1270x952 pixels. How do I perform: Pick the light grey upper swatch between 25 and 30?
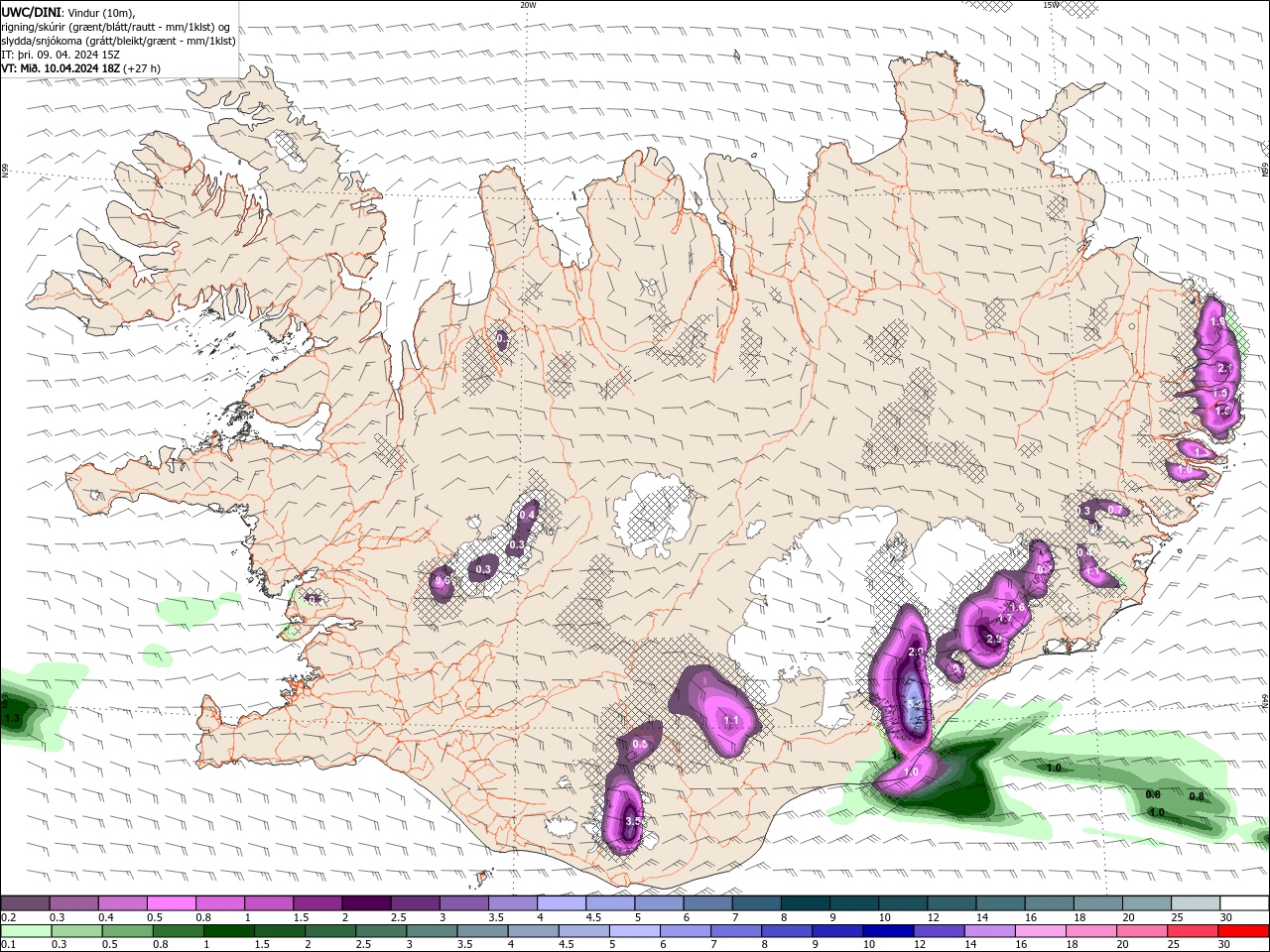point(1195,903)
